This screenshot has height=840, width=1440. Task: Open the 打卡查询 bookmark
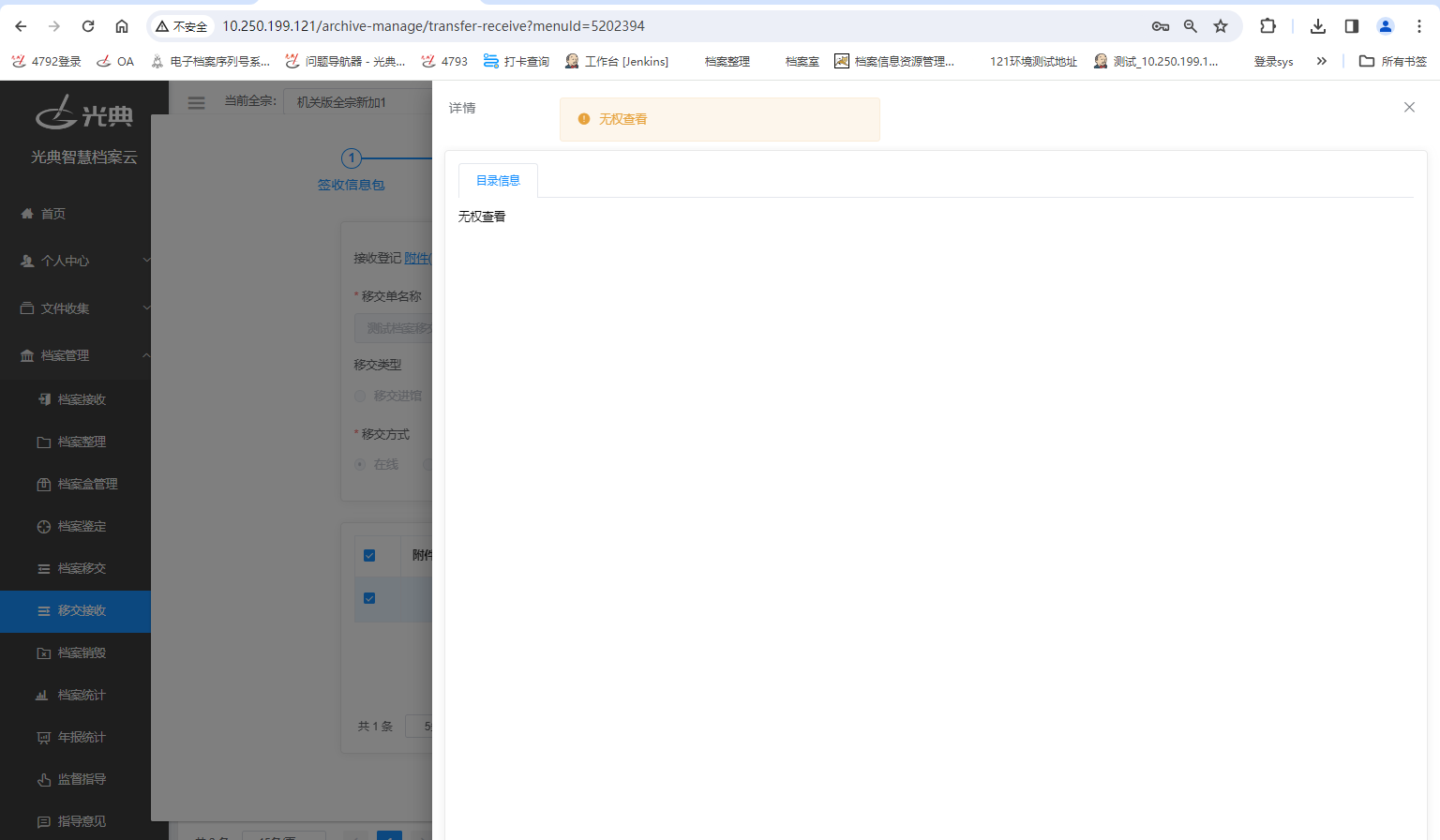pos(517,61)
